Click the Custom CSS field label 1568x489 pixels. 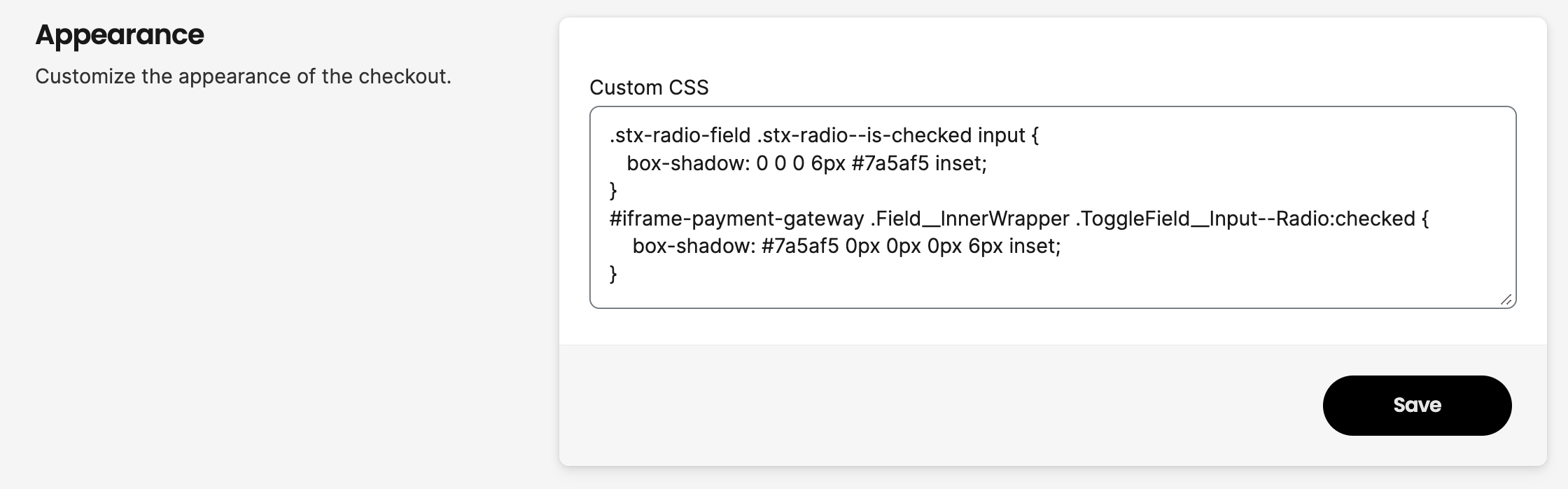[x=647, y=87]
